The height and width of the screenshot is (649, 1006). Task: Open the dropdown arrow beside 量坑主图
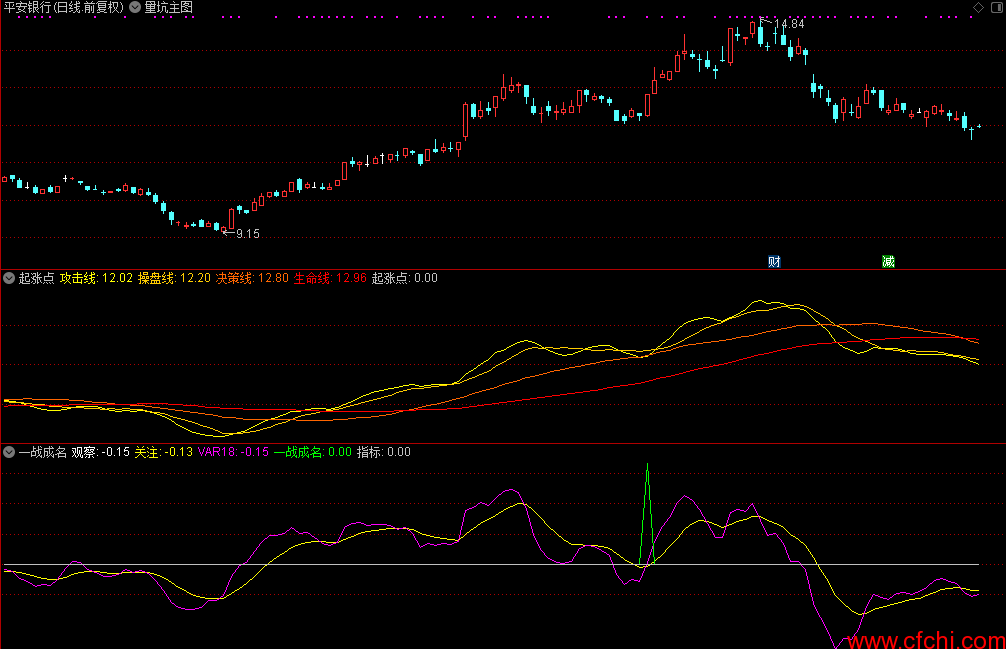pos(135,7)
